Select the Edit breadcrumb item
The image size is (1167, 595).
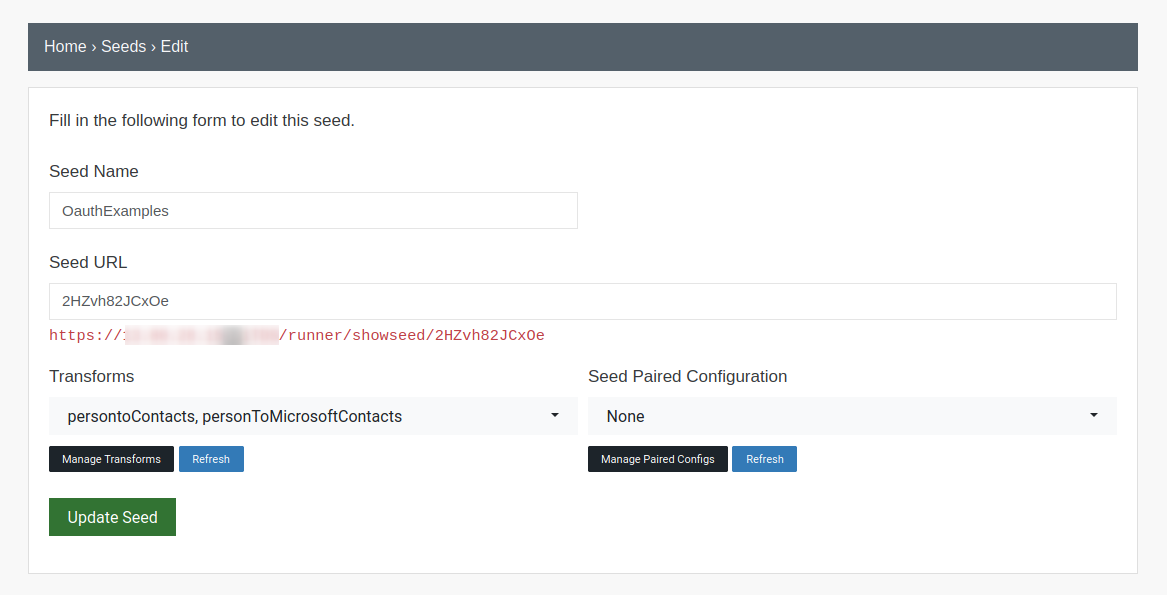click(174, 46)
